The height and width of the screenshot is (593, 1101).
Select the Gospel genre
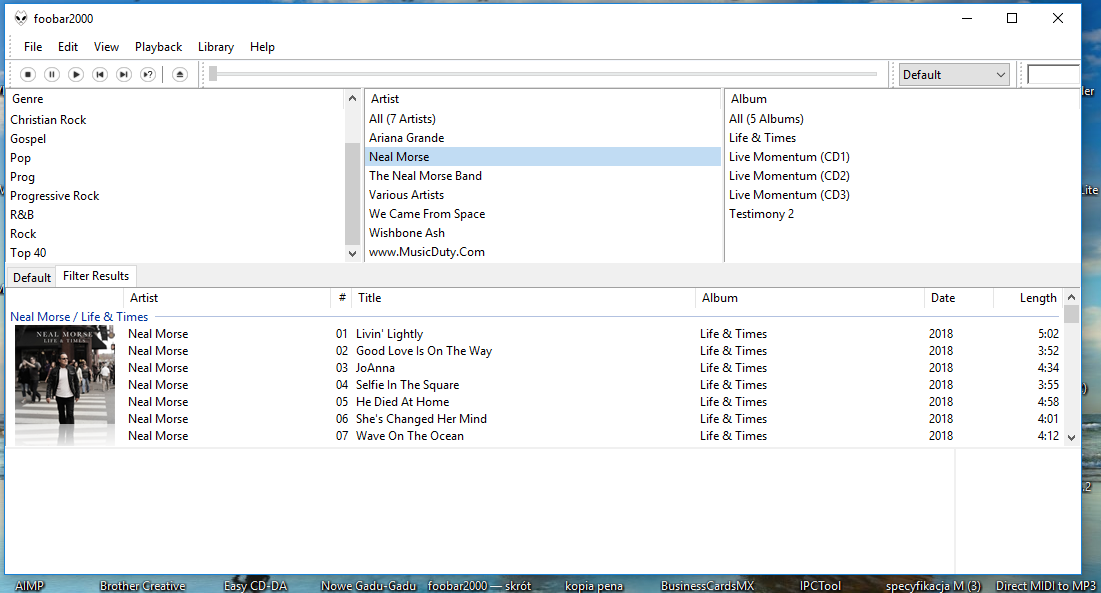coord(176,139)
